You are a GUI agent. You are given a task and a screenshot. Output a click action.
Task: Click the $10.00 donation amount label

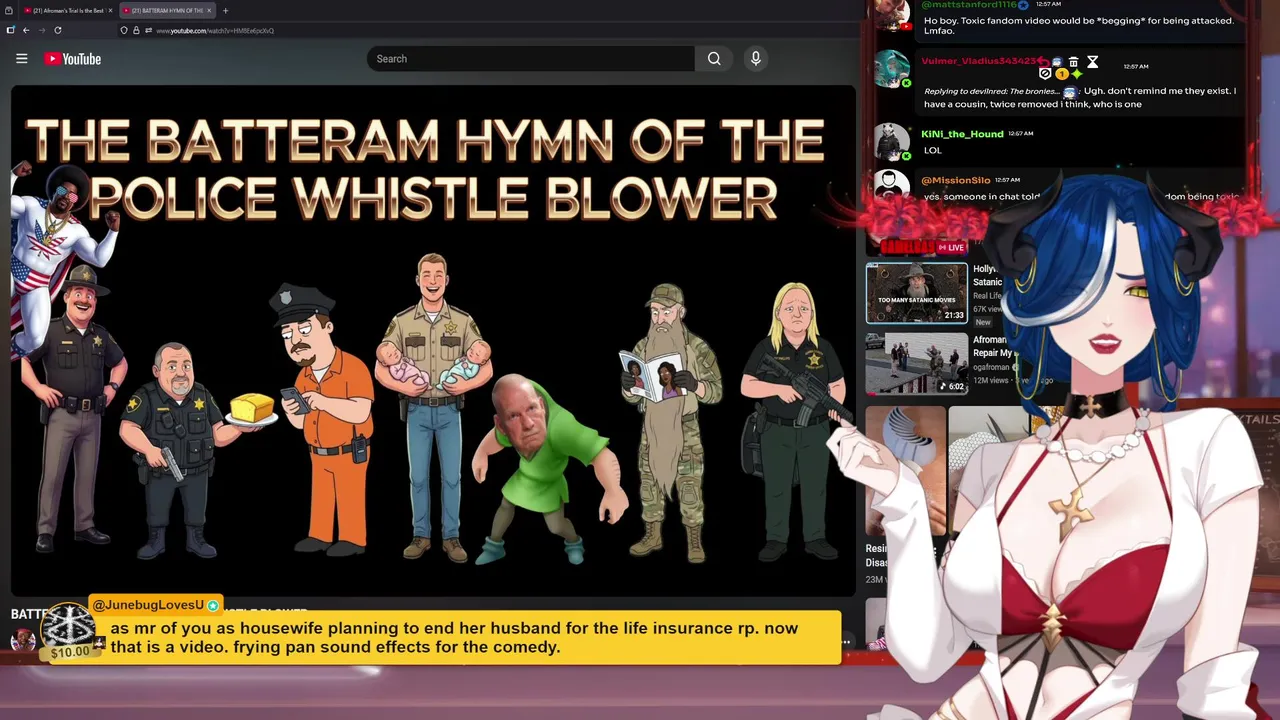(70, 652)
